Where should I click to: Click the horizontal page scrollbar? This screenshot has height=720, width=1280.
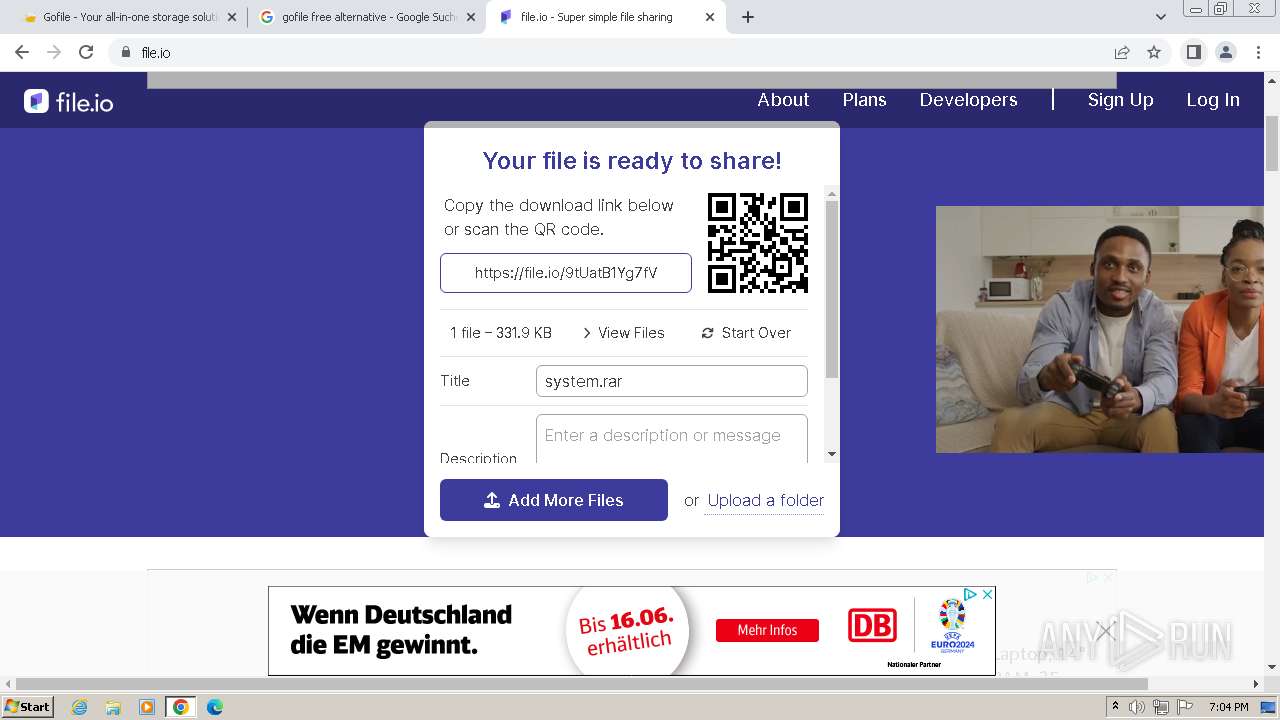(582, 684)
